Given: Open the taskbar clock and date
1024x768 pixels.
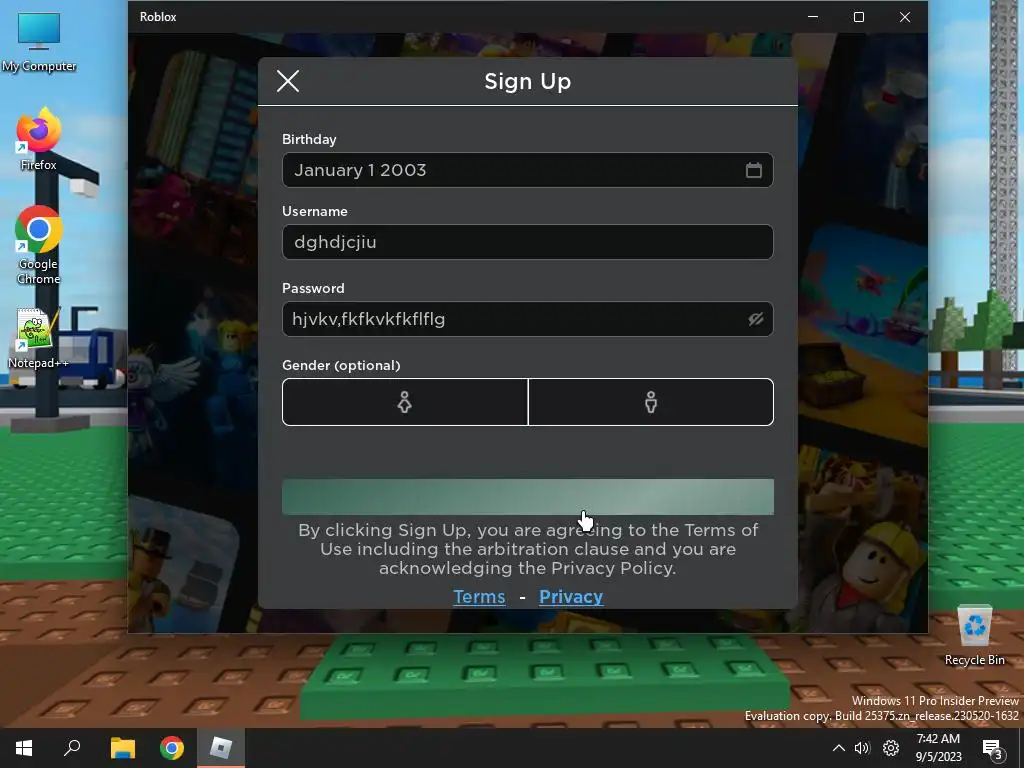Looking at the screenshot, I should [938, 748].
